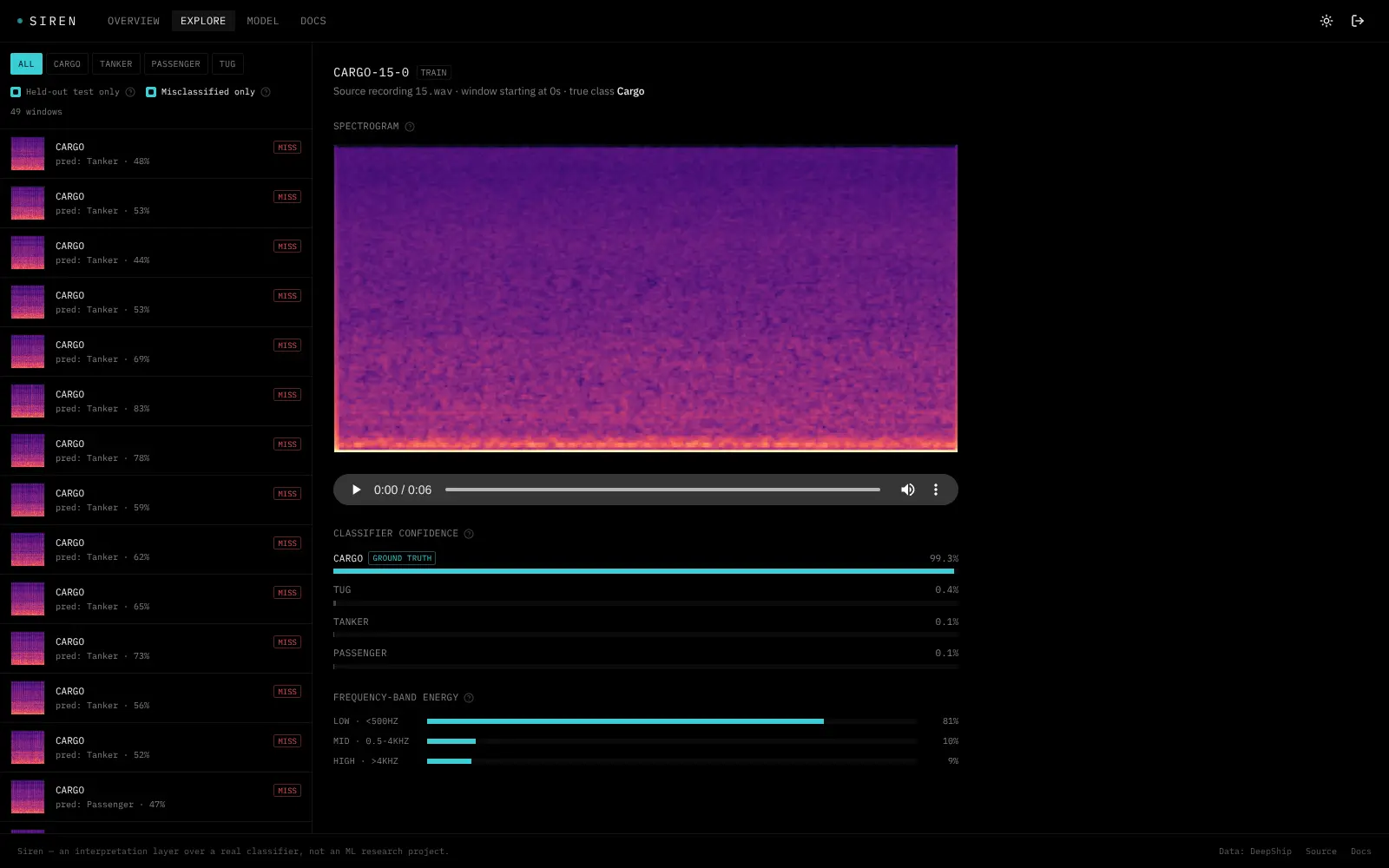Screen dimensions: 1389x868
Task: Open Cargo row predicted Tanker 56%
Action: coord(156,698)
